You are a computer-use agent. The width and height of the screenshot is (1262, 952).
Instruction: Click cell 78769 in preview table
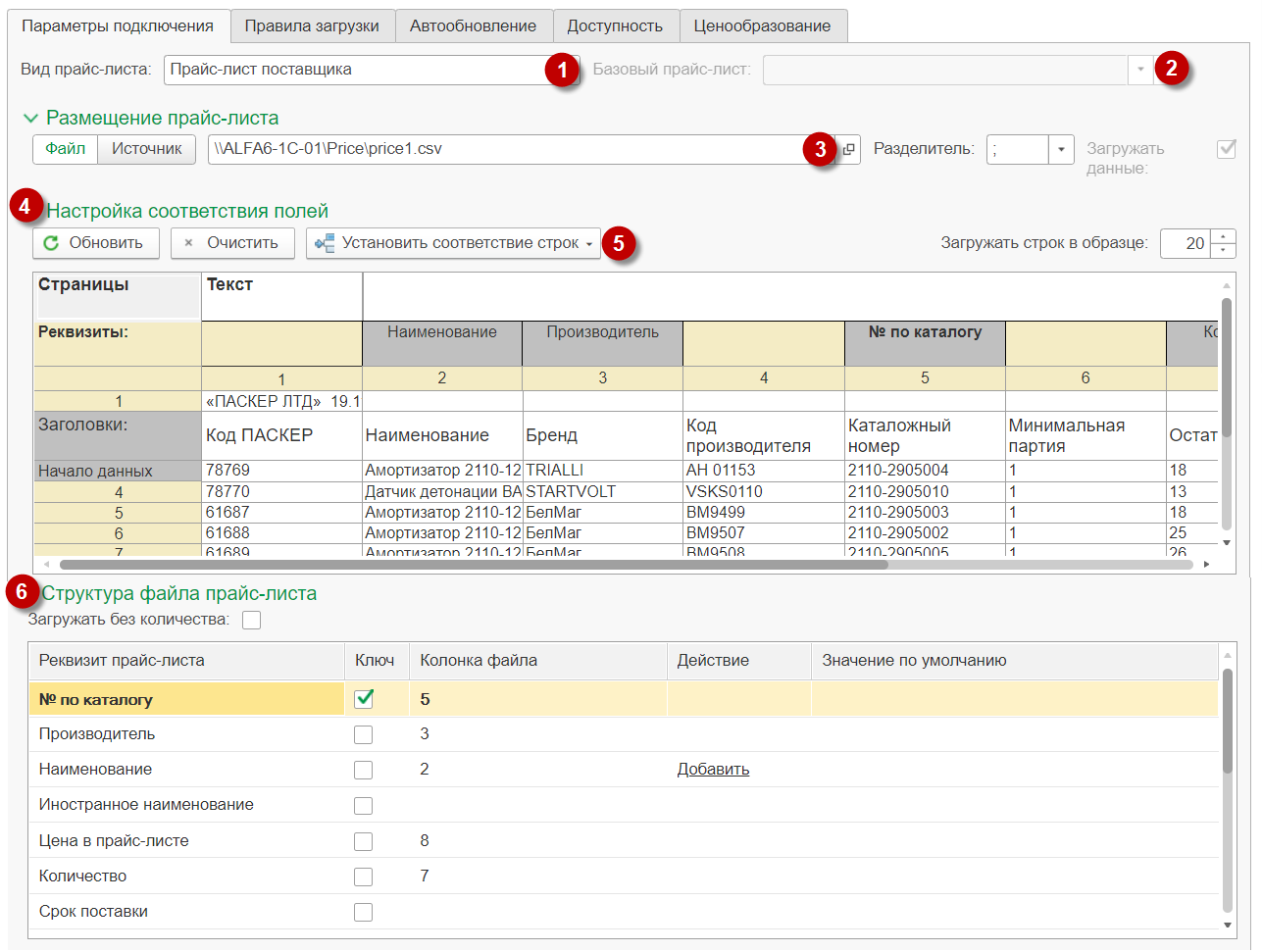[281, 471]
